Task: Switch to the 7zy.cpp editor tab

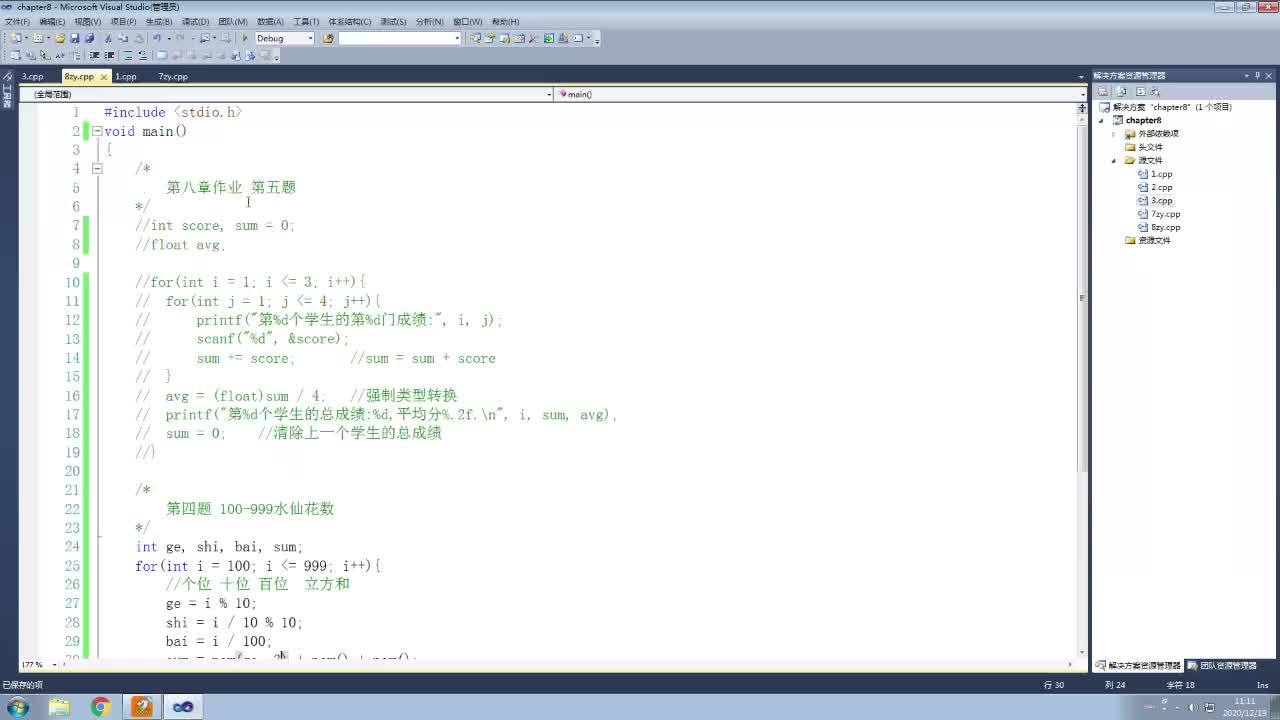Action: (172, 76)
